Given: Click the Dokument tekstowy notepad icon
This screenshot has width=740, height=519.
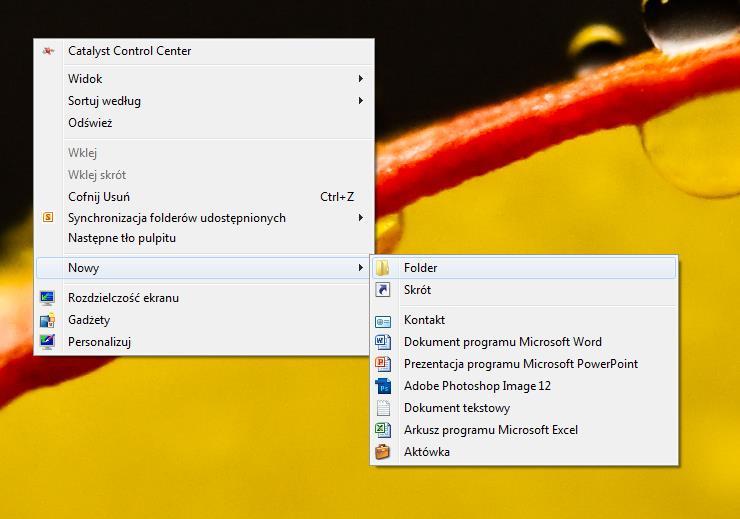Looking at the screenshot, I should 383,408.
